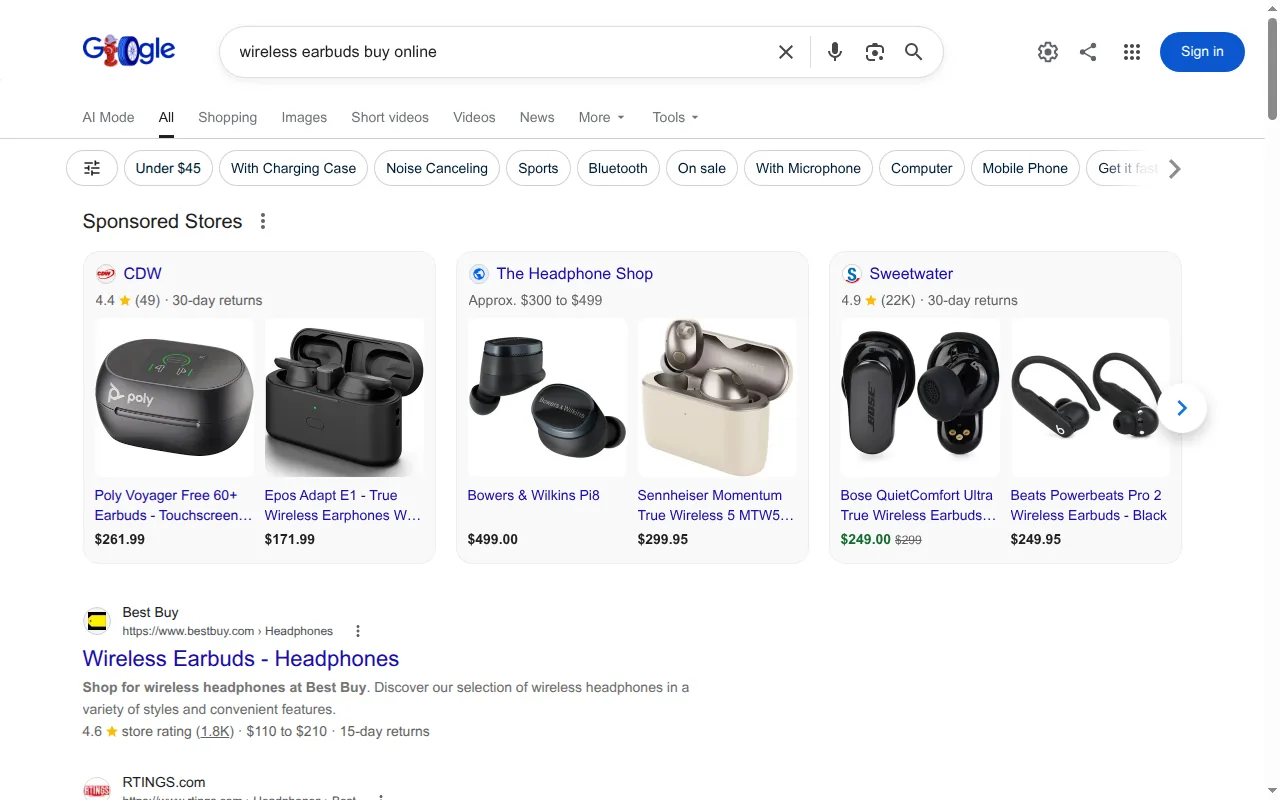Click the CDW store logo icon
Viewport: 1280px width, 800px height.
105,274
